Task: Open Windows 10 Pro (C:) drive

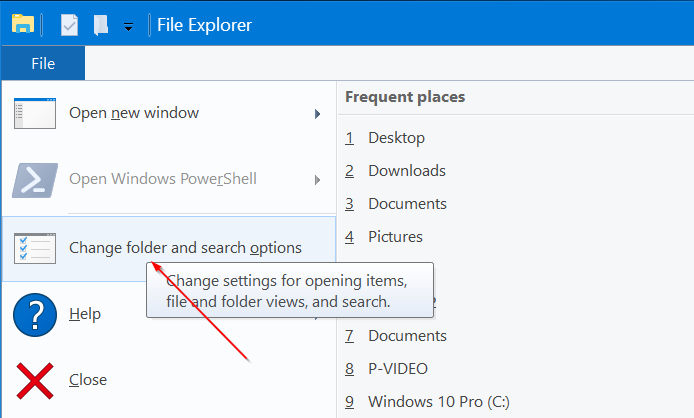Action: pos(440,402)
